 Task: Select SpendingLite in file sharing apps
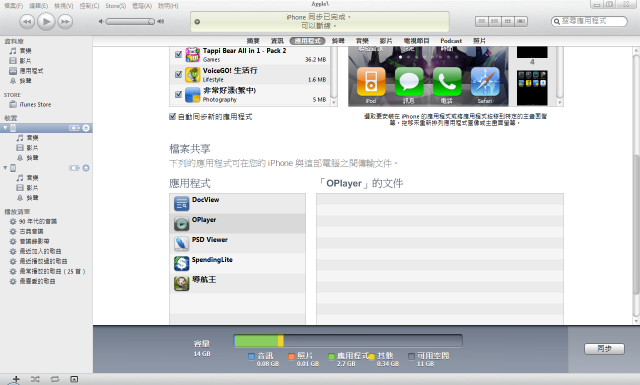click(238, 263)
